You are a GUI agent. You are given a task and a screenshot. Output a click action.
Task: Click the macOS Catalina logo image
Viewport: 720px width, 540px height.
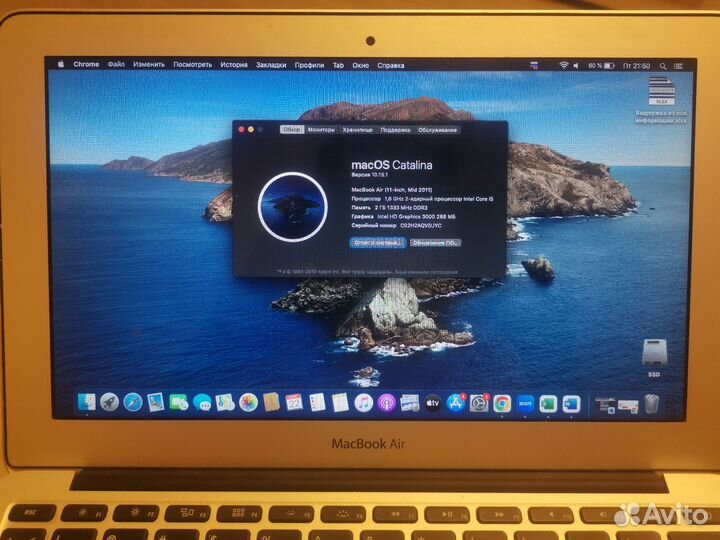tap(292, 207)
